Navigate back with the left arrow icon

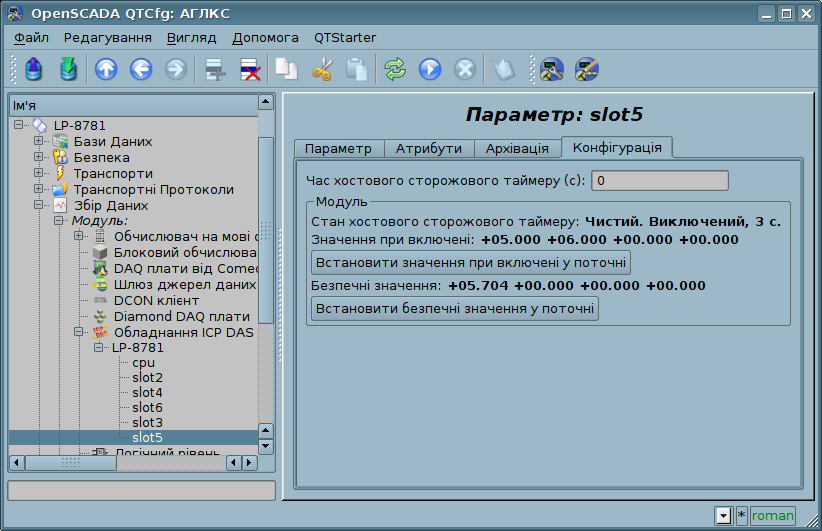click(x=141, y=70)
